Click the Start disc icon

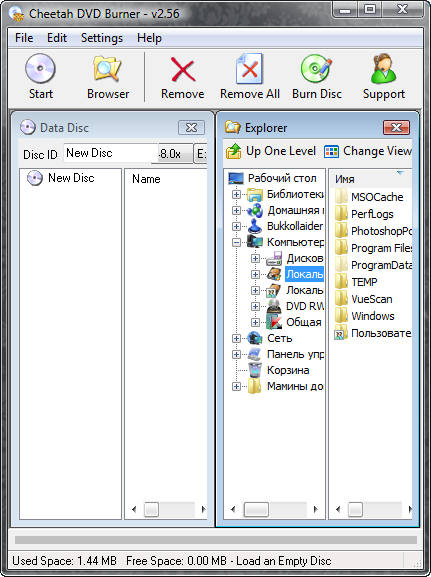[x=40, y=68]
